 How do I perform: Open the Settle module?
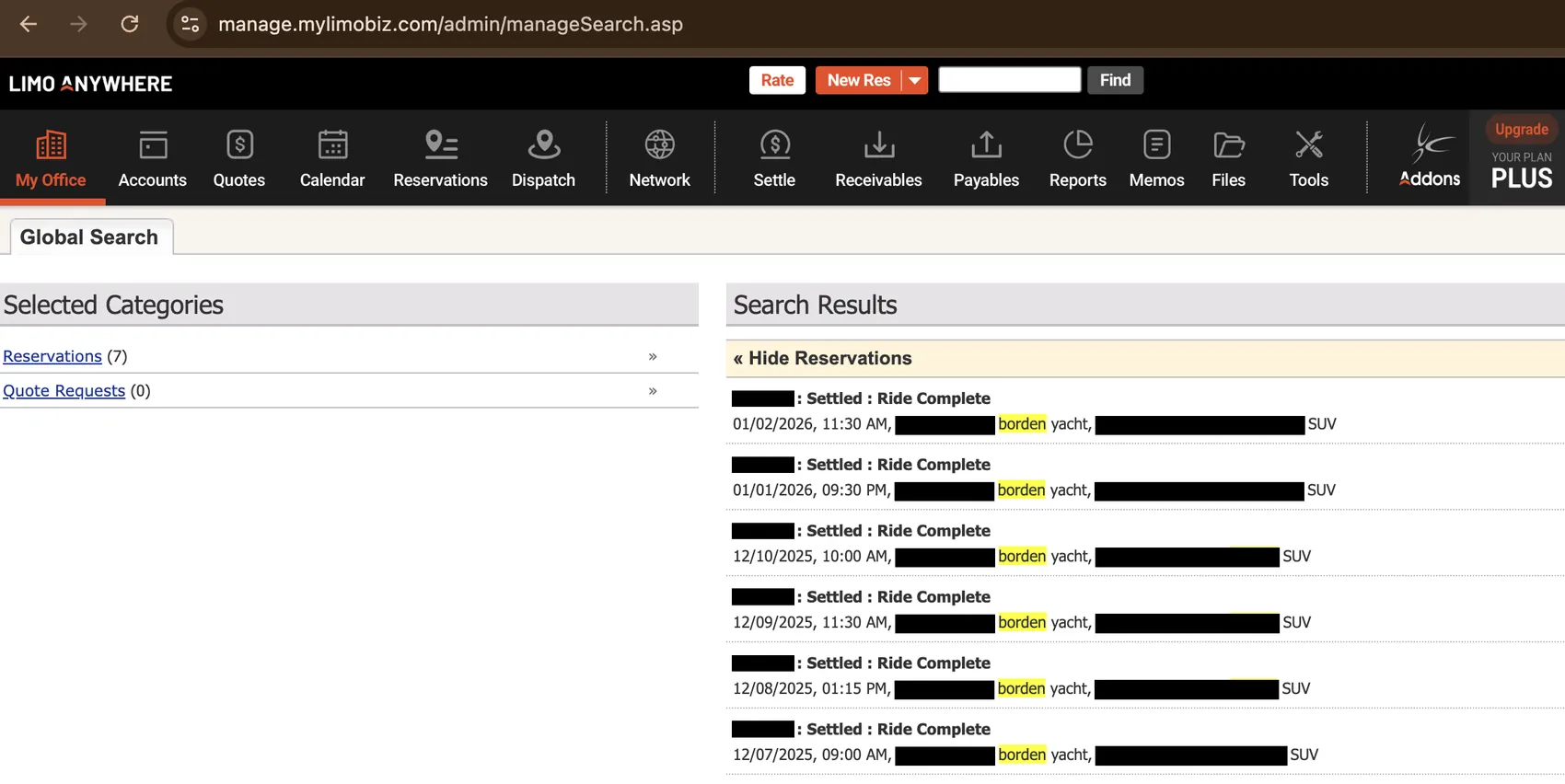tap(774, 158)
